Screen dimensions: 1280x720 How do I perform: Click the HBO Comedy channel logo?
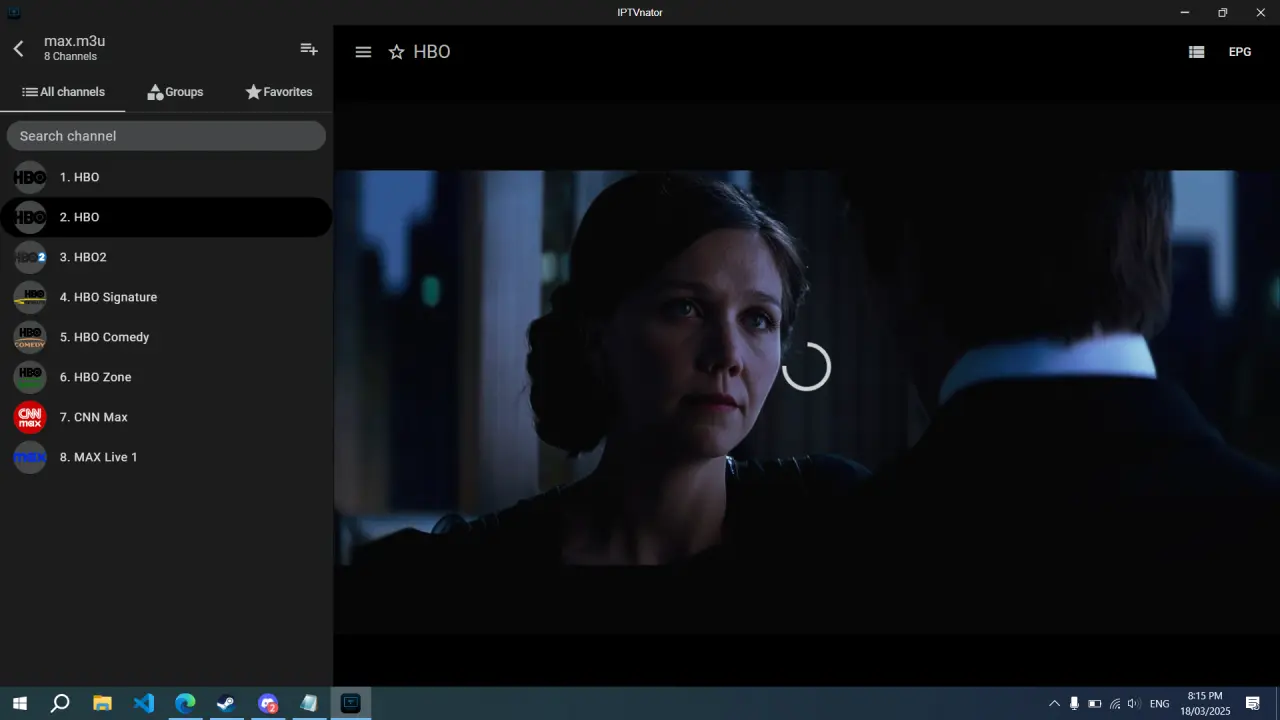coord(30,337)
